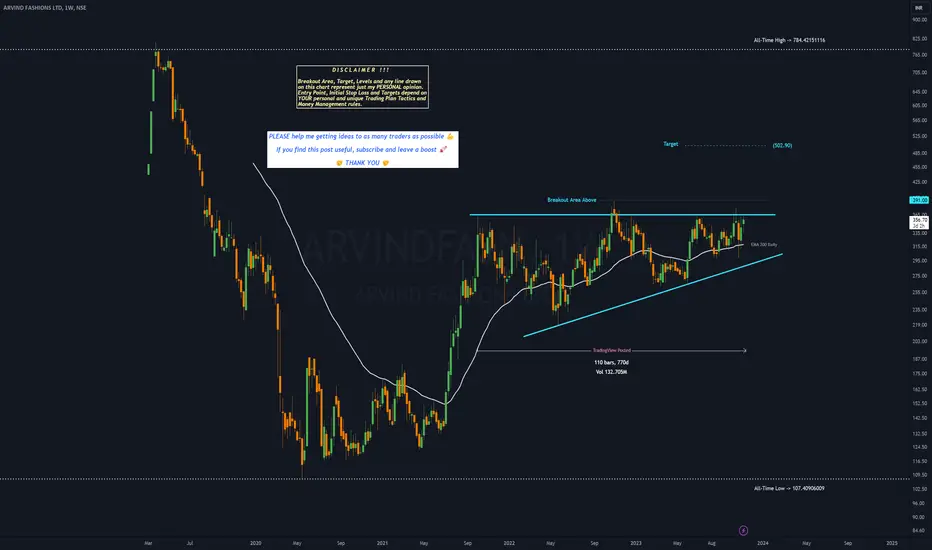This screenshot has height=550, width=932.
Task: Click the 2025 label on time axis
Action: point(892,543)
